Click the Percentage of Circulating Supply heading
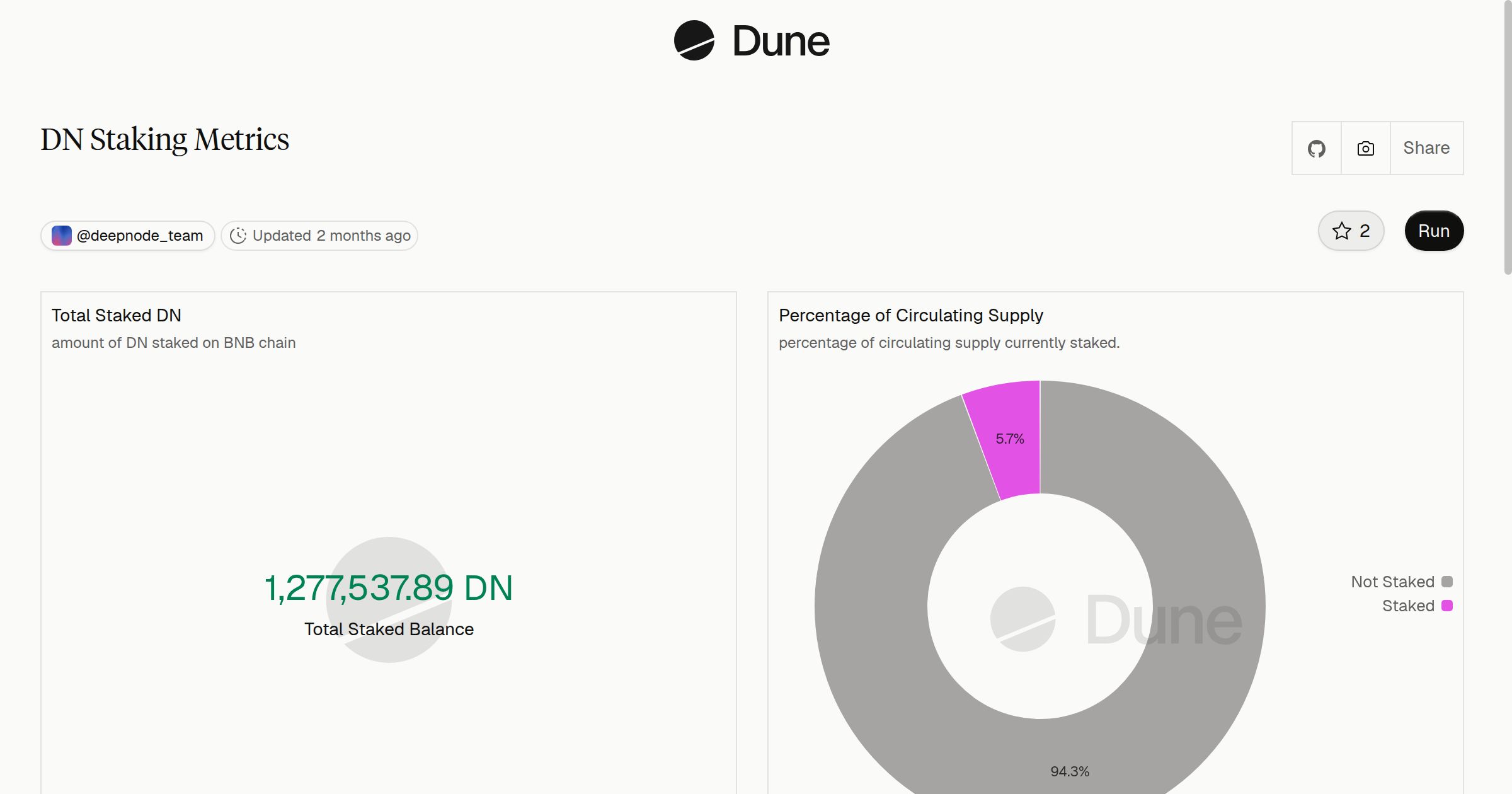Viewport: 1512px width, 794px height. pyautogui.click(x=911, y=315)
